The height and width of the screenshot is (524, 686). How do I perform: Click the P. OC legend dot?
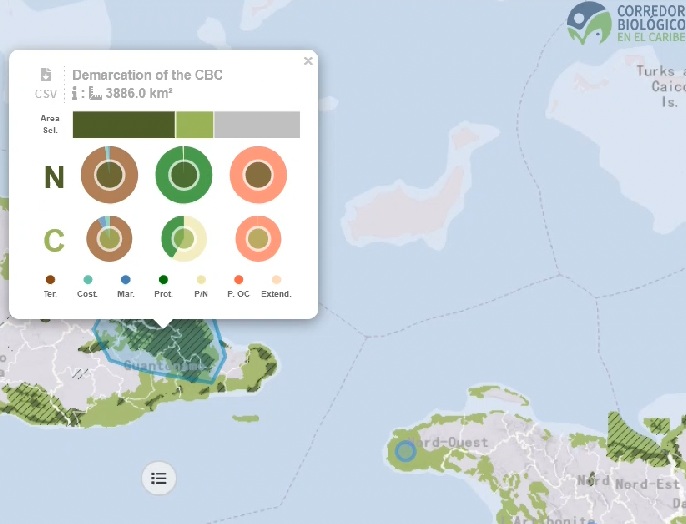[239, 280]
